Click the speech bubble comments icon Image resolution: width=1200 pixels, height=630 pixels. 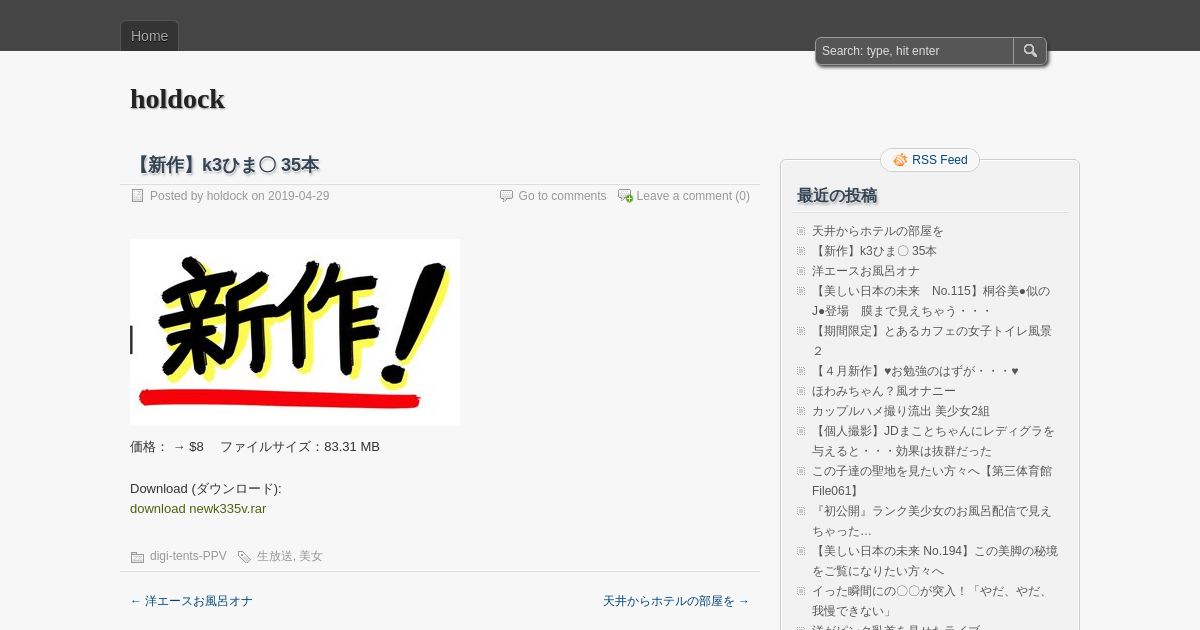pyautogui.click(x=506, y=196)
